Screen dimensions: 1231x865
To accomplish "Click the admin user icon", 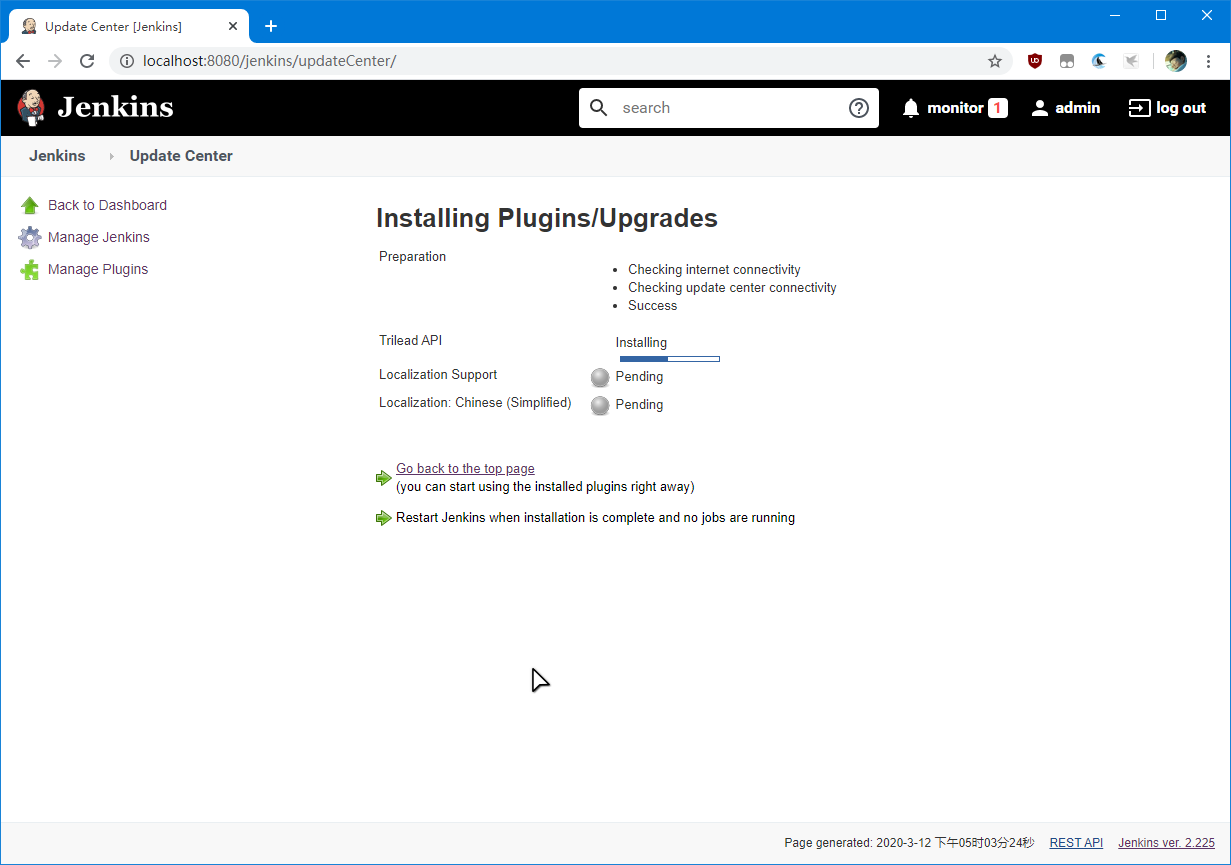I will (x=1040, y=108).
